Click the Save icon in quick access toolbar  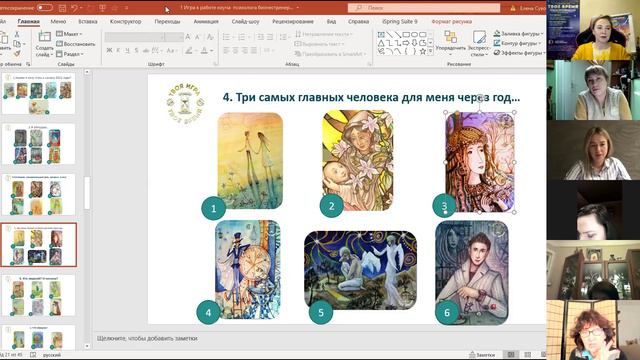(x=62, y=8)
